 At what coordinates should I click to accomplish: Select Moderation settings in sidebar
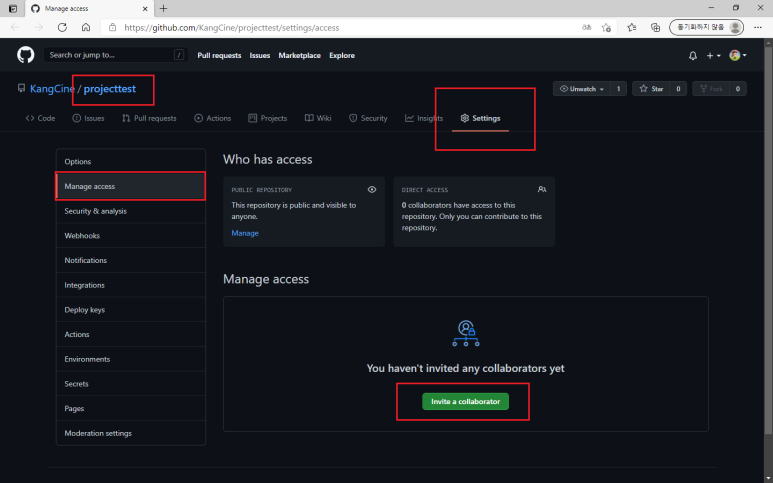click(x=131, y=433)
